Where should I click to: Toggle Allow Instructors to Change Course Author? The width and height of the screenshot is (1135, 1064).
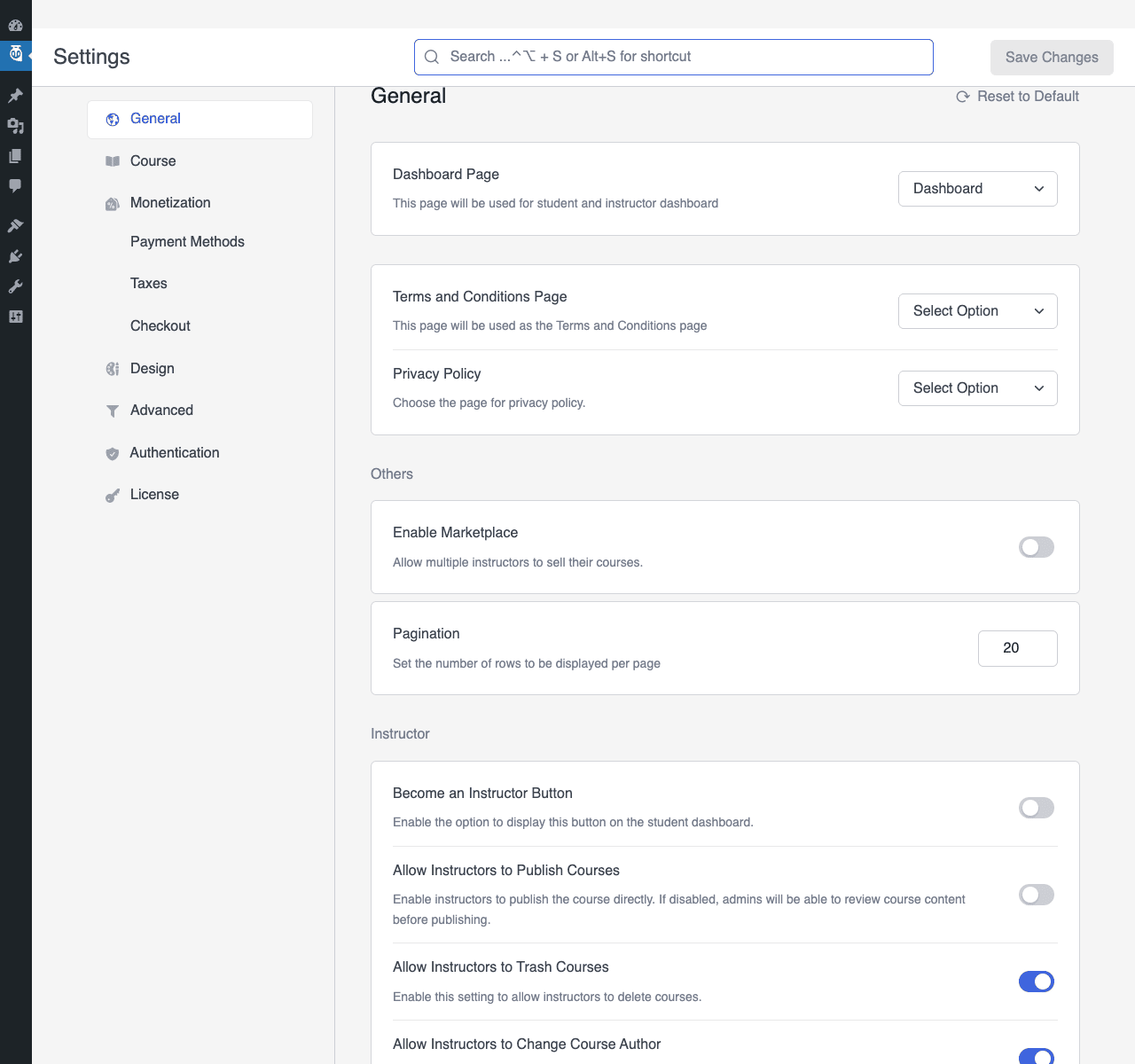pos(1037,1056)
